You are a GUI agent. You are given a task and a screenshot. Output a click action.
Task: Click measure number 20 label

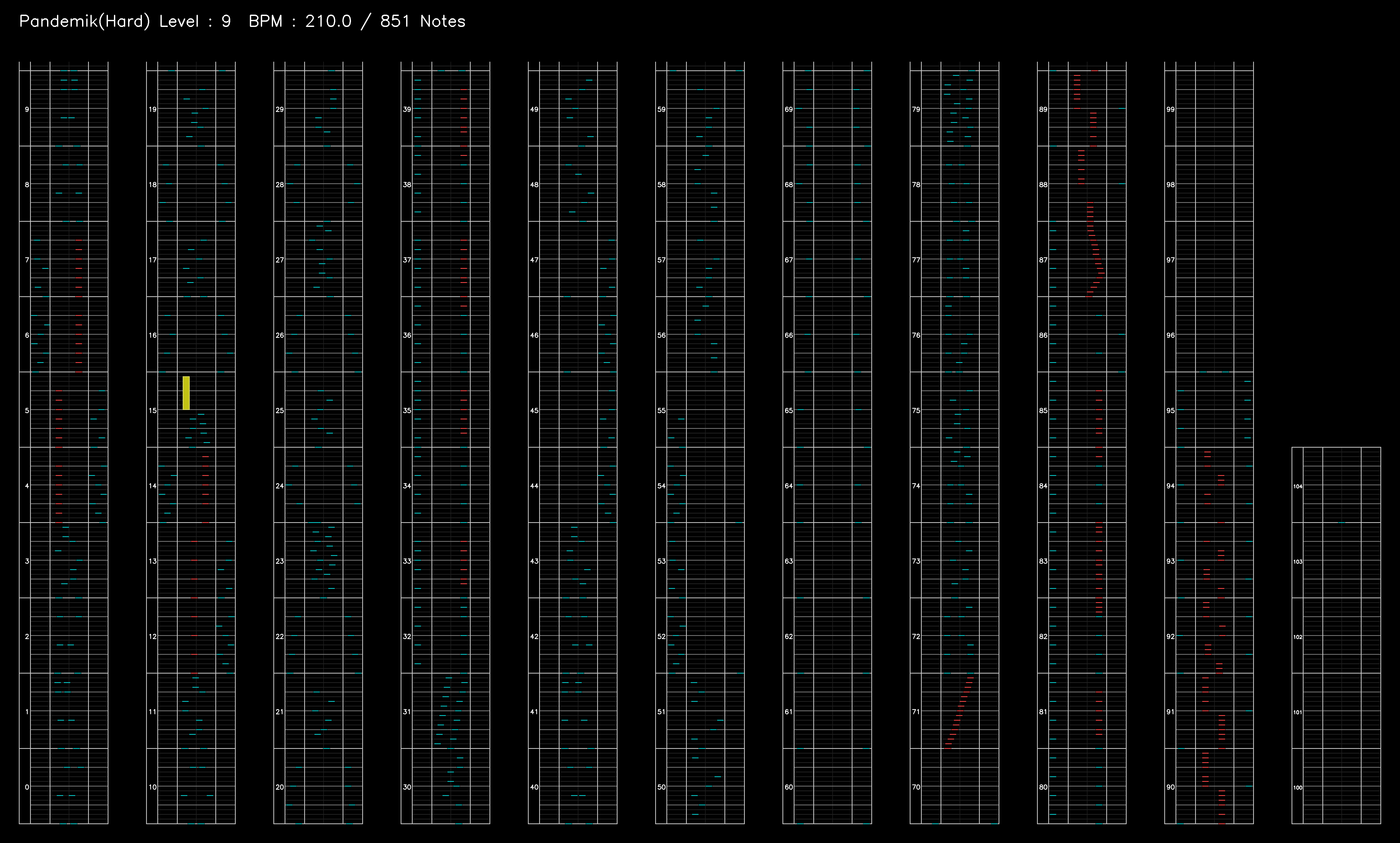coord(280,787)
